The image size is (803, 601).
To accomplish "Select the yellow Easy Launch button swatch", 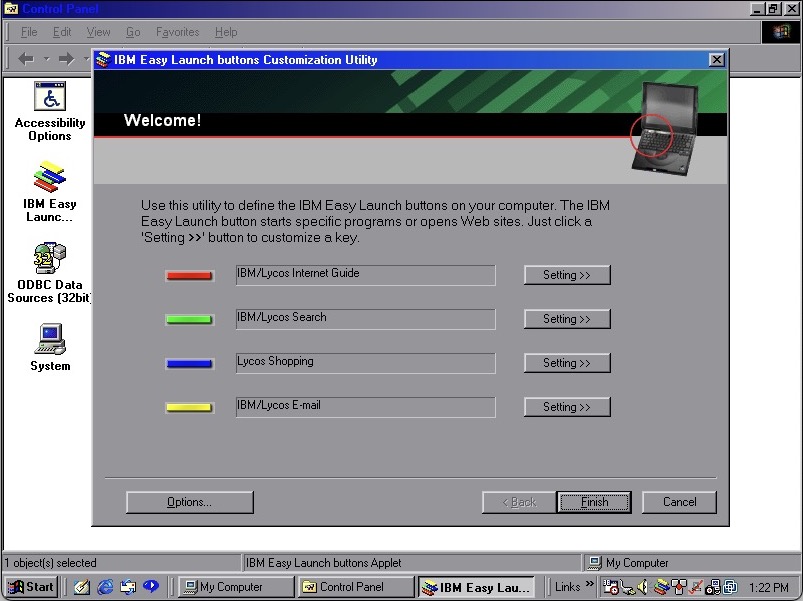I will [189, 407].
